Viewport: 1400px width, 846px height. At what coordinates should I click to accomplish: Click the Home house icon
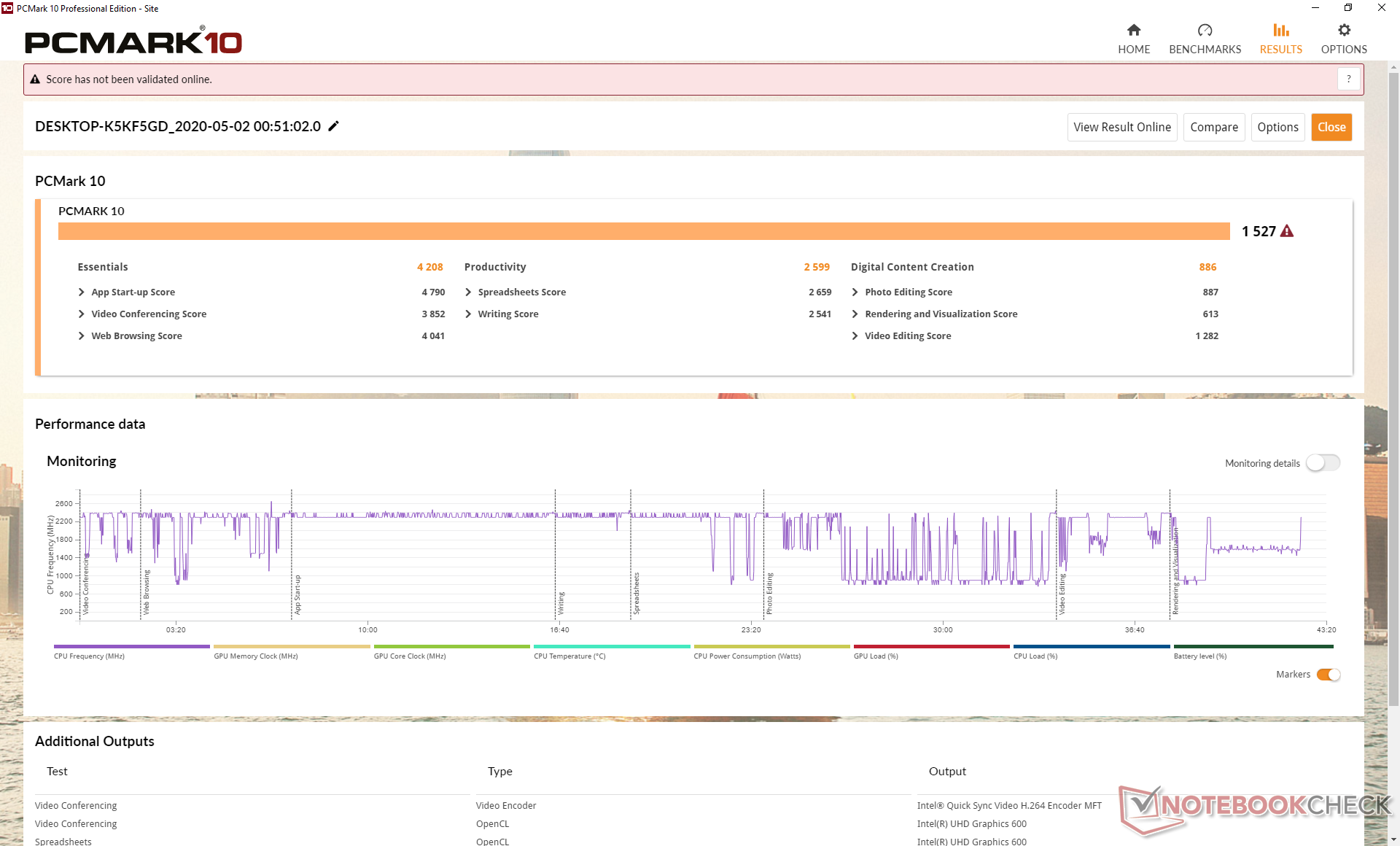tap(1133, 31)
